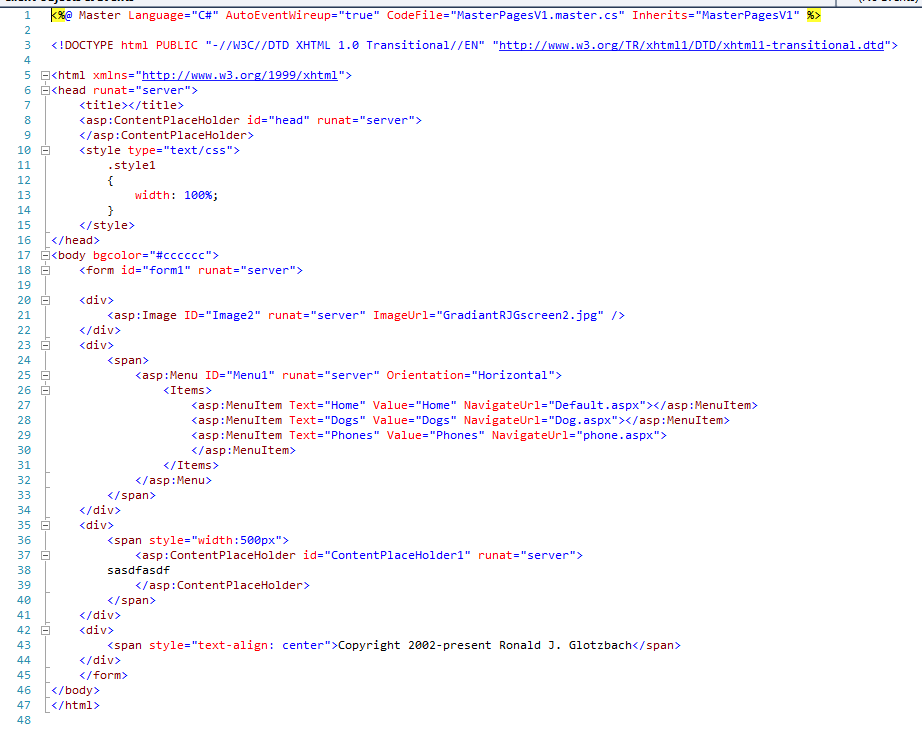Click the closing </html> tag
Image resolution: width=922 pixels, height=733 pixels.
pyautogui.click(x=75, y=705)
